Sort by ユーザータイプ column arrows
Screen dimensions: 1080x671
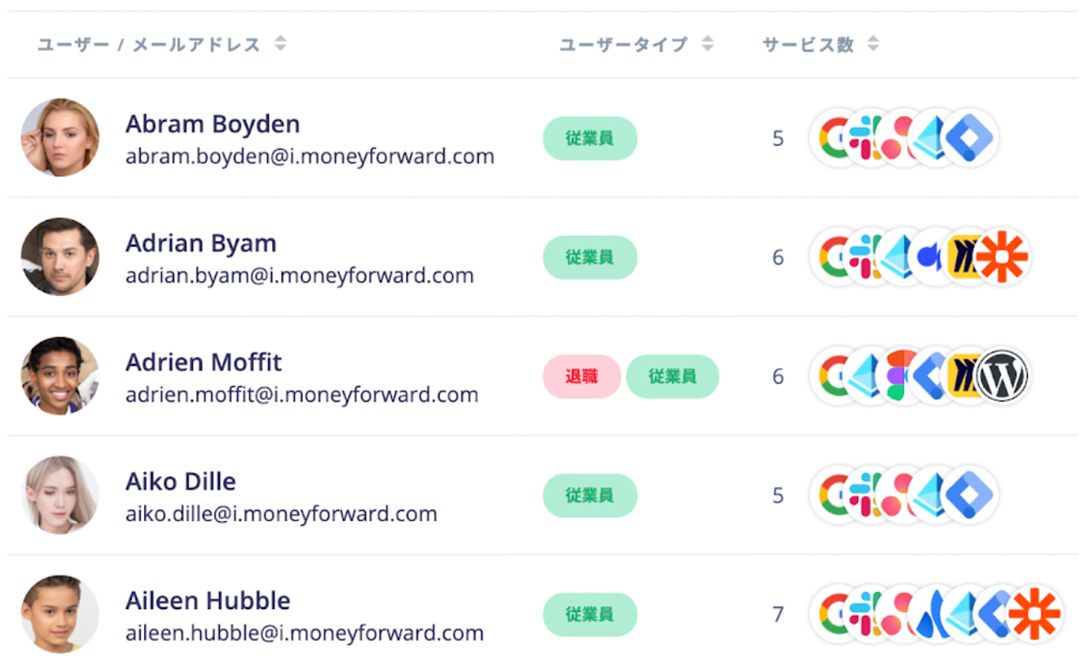(x=707, y=44)
